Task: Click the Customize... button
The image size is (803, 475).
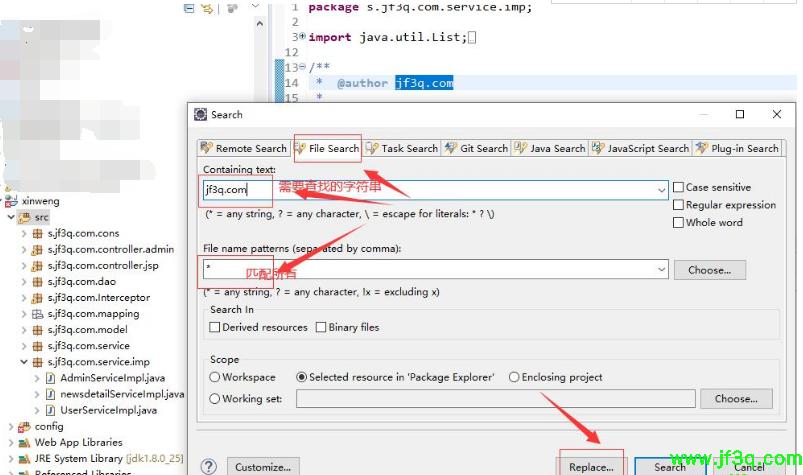Action: [x=263, y=467]
